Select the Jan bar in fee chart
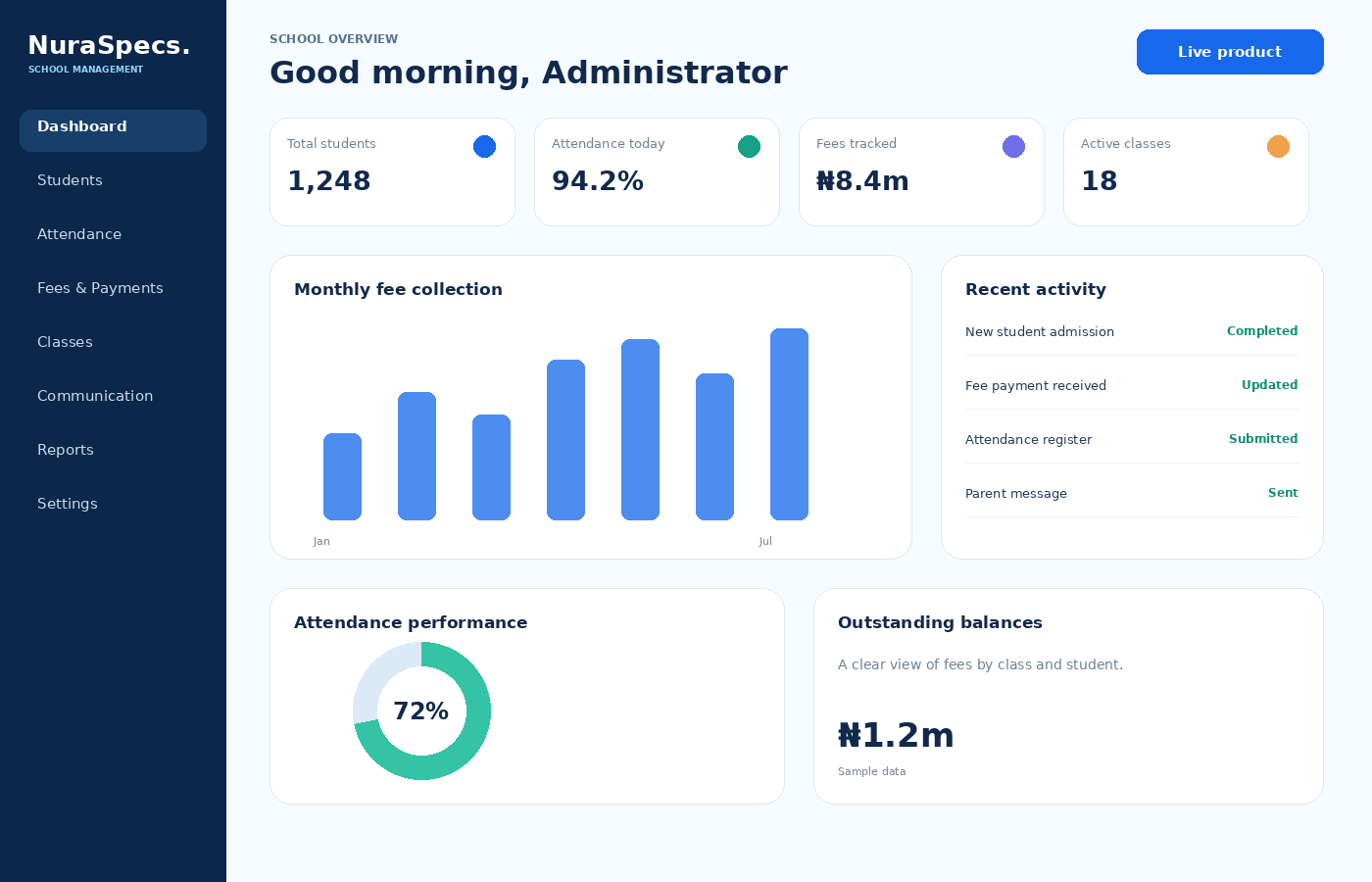The image size is (1372, 882). 342,476
